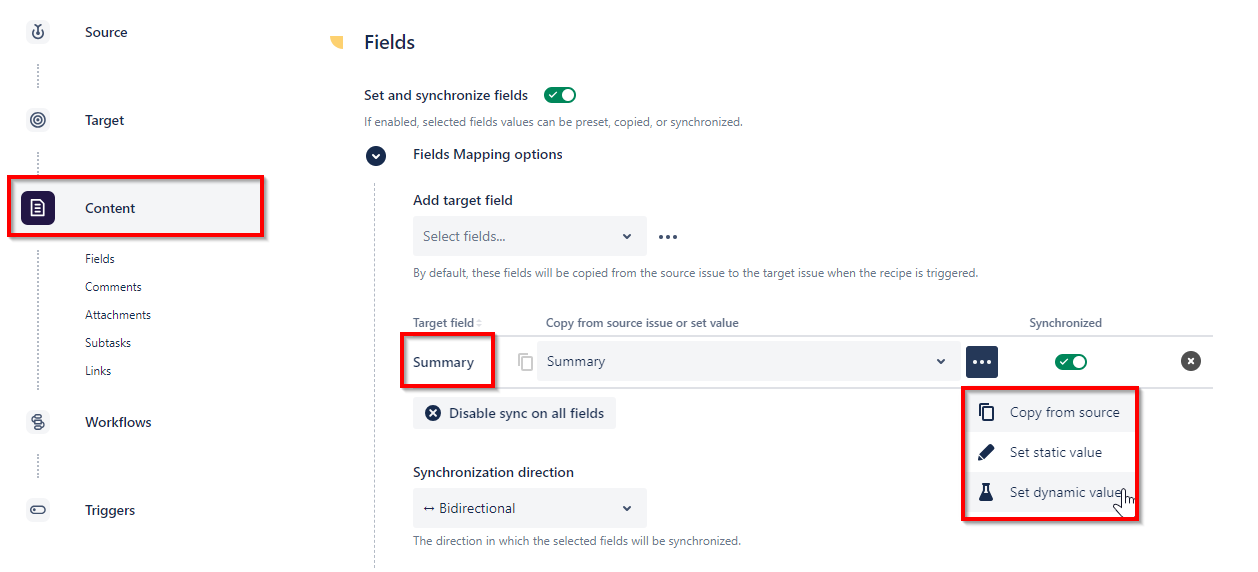This screenshot has width=1258, height=572.
Task: Open the Select fields dropdown
Action: 530,236
